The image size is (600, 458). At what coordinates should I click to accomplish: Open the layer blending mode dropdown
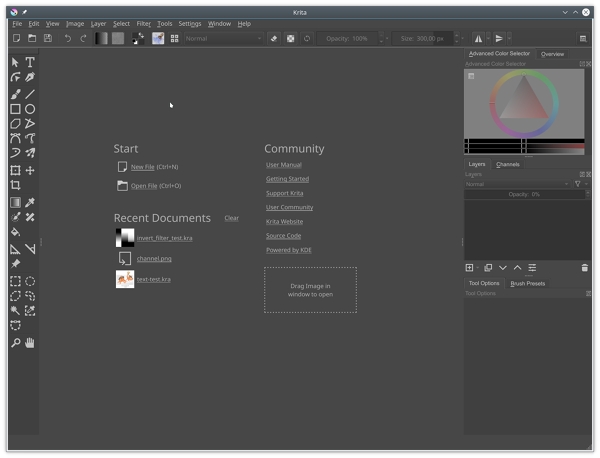tap(517, 184)
